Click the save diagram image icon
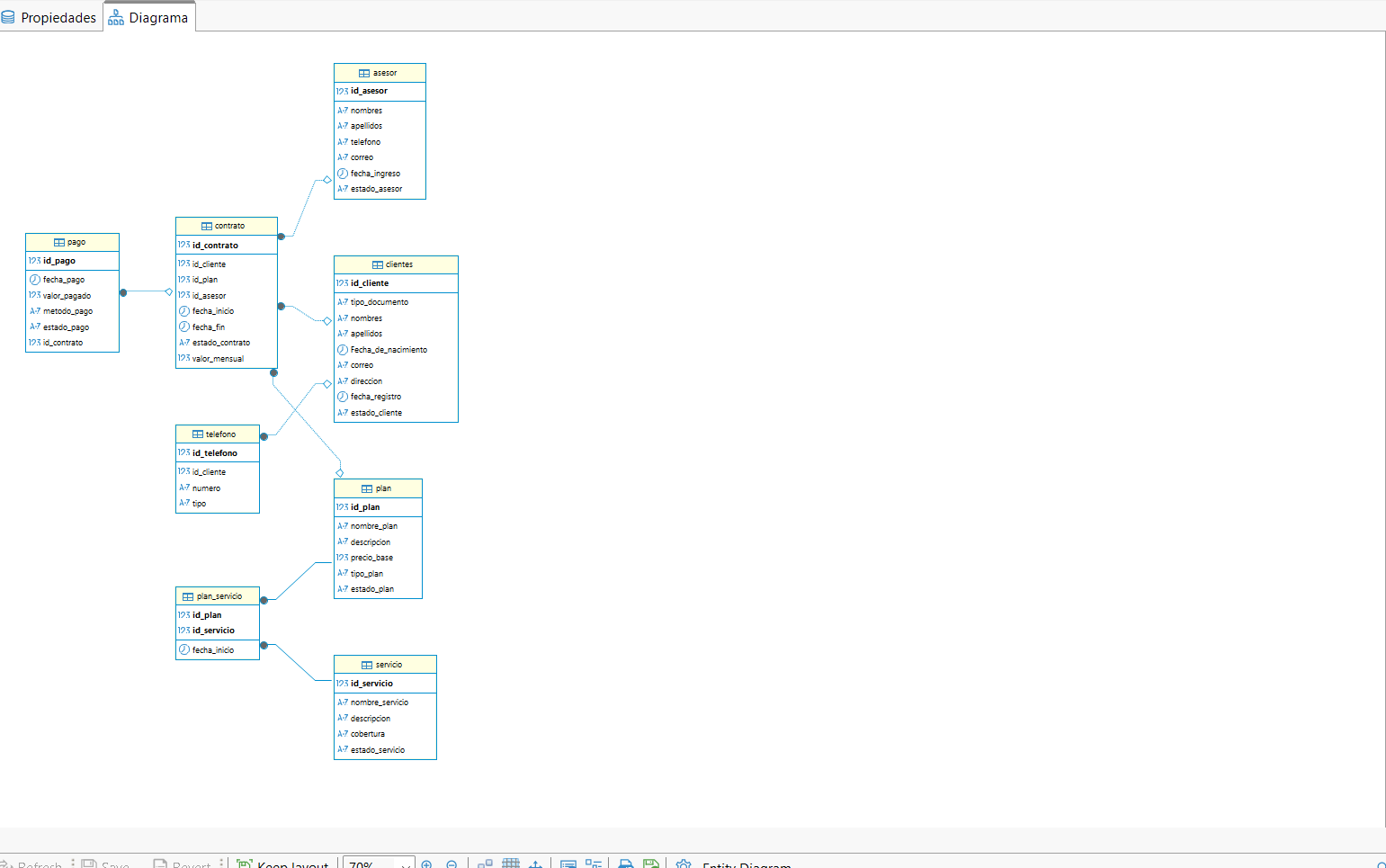The height and width of the screenshot is (868, 1386). coord(651,864)
